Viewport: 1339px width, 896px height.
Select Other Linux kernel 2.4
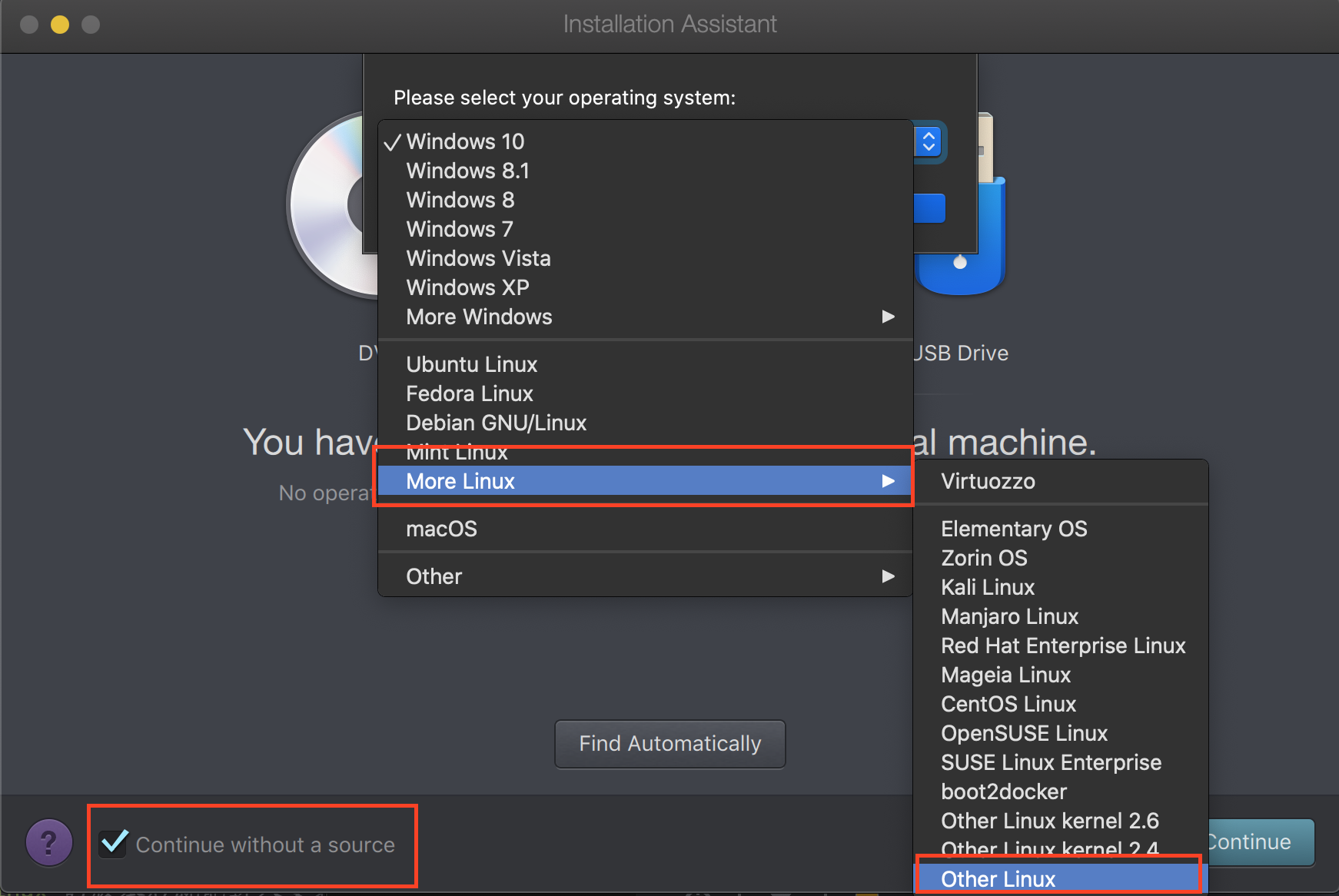click(x=1061, y=849)
